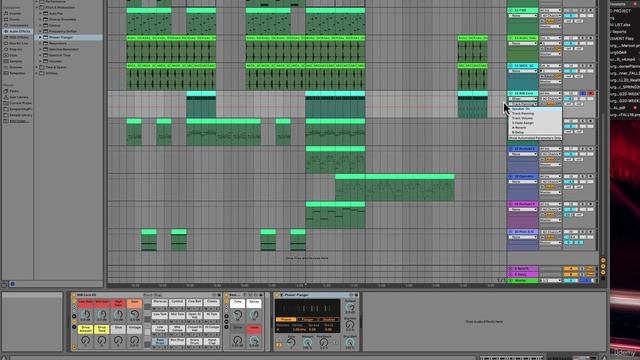This screenshot has height=360, width=640.
Task: Open the Max for Live category
Action: [x=19, y=43]
